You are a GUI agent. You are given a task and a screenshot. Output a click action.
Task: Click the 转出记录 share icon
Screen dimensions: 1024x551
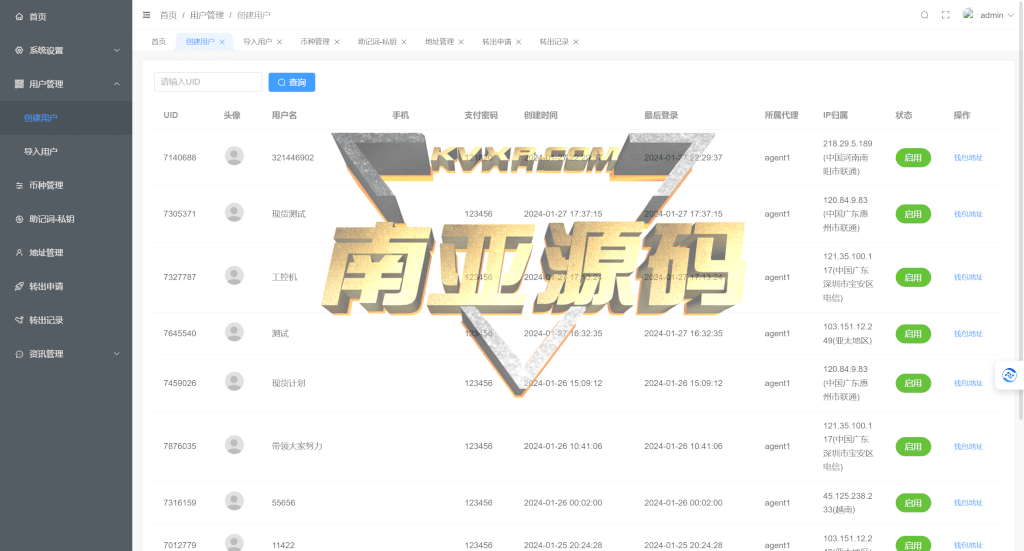pyautogui.click(x=19, y=320)
